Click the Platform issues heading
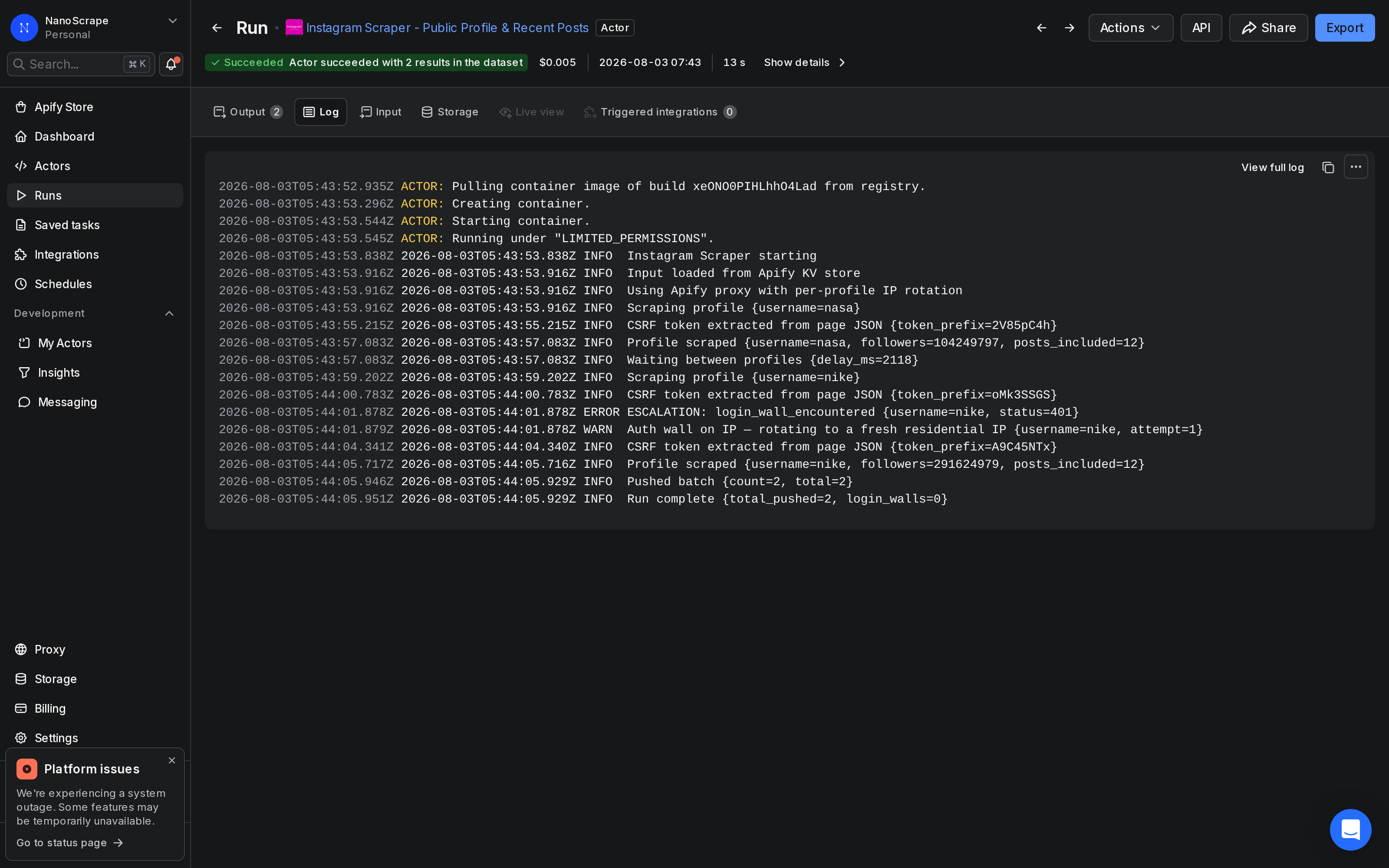This screenshot has width=1389, height=868. [92, 769]
